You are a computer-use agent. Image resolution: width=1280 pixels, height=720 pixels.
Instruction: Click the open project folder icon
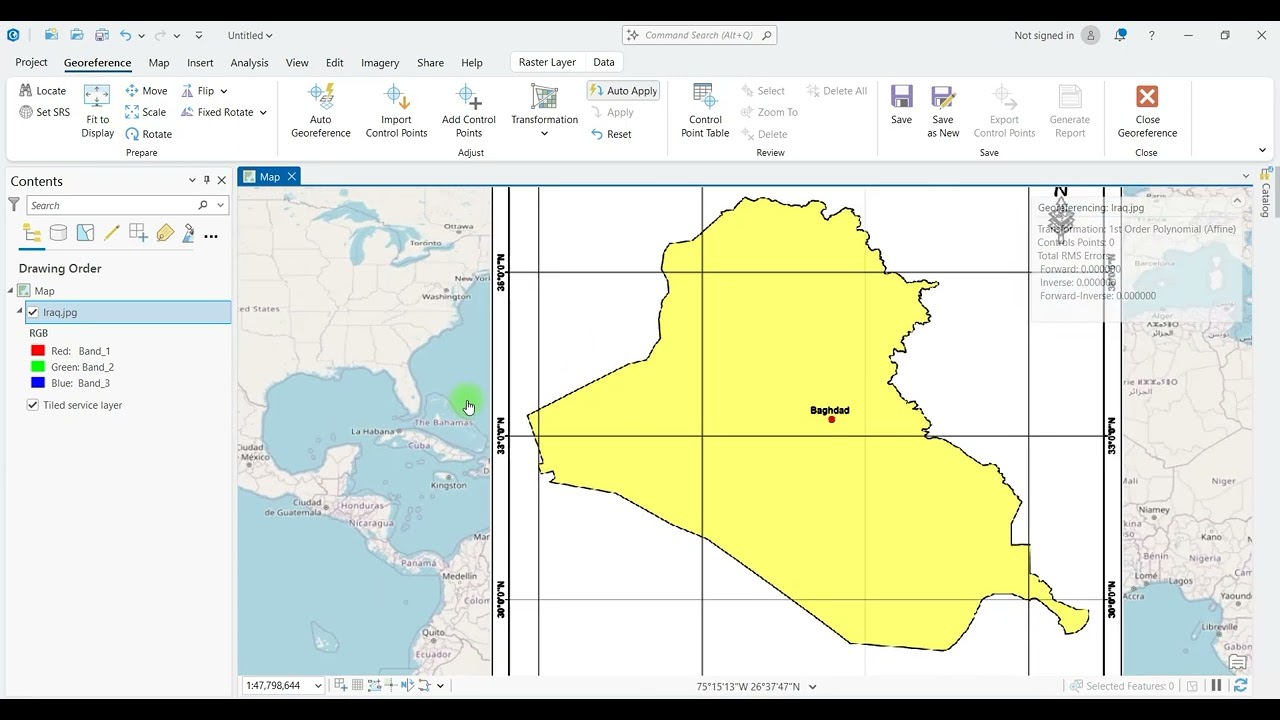pos(76,35)
